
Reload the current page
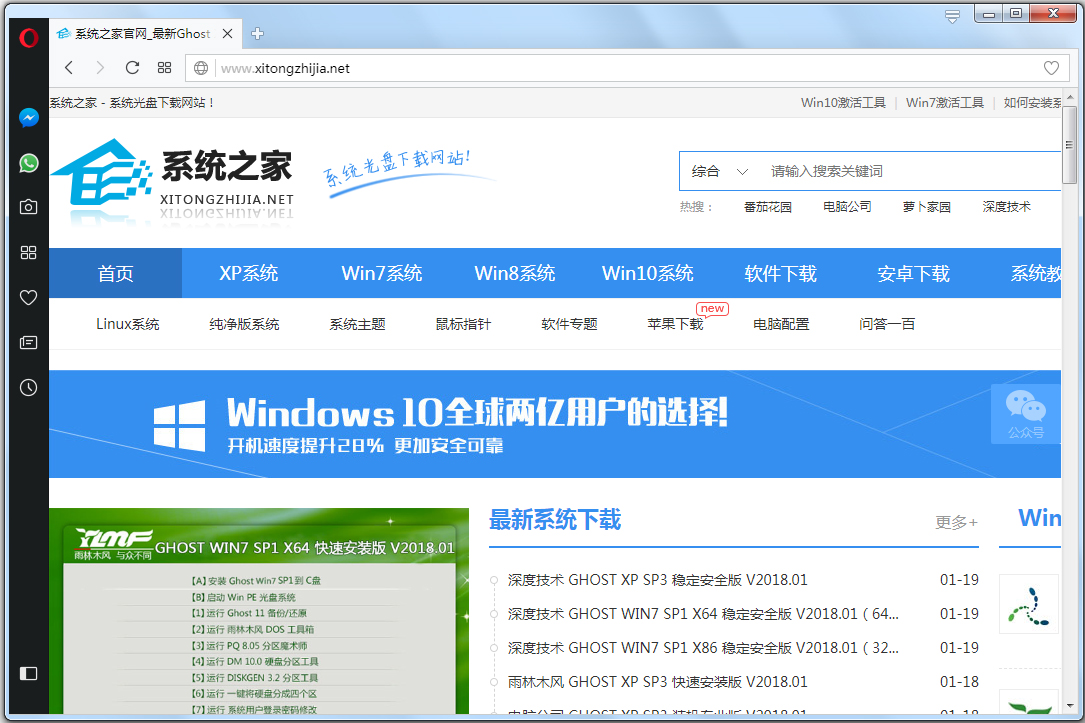(x=132, y=68)
